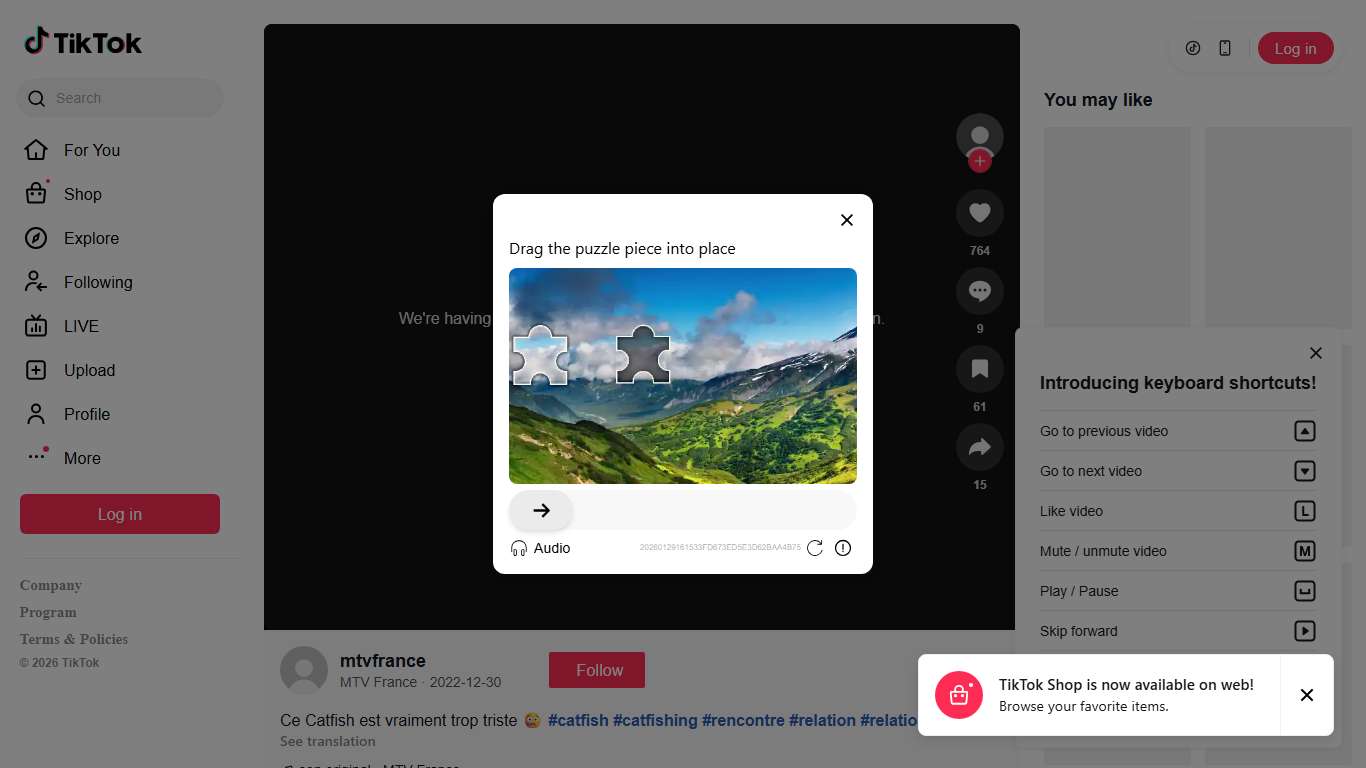Click the bookmark save icon
The width and height of the screenshot is (1366, 768).
(979, 369)
